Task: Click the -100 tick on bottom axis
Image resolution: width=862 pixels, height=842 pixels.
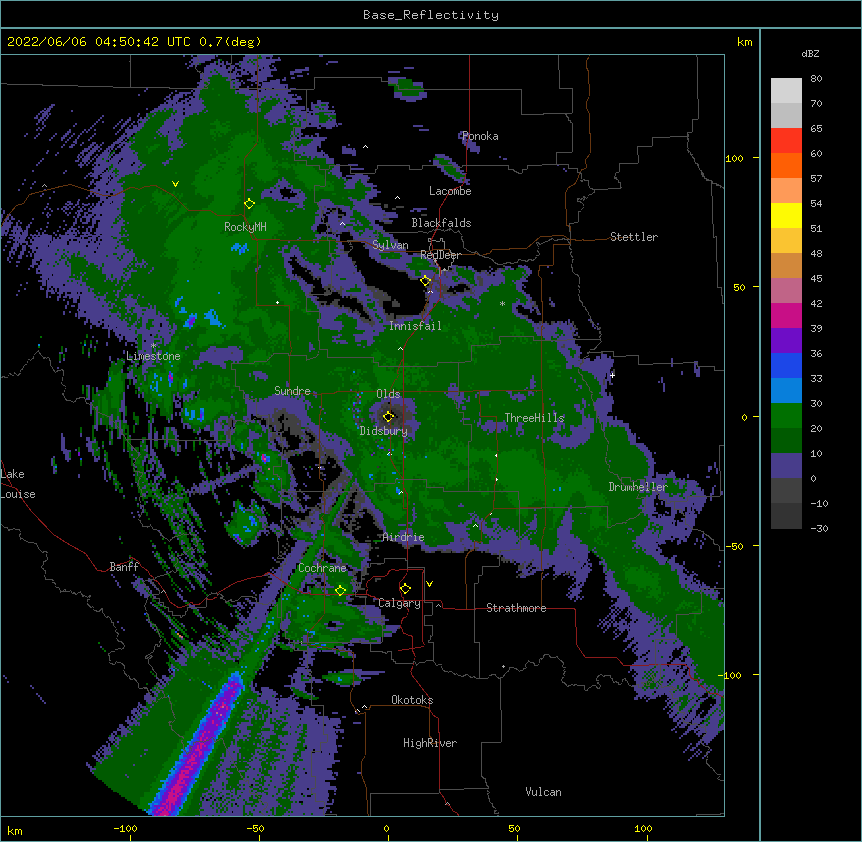Action: coord(125,828)
